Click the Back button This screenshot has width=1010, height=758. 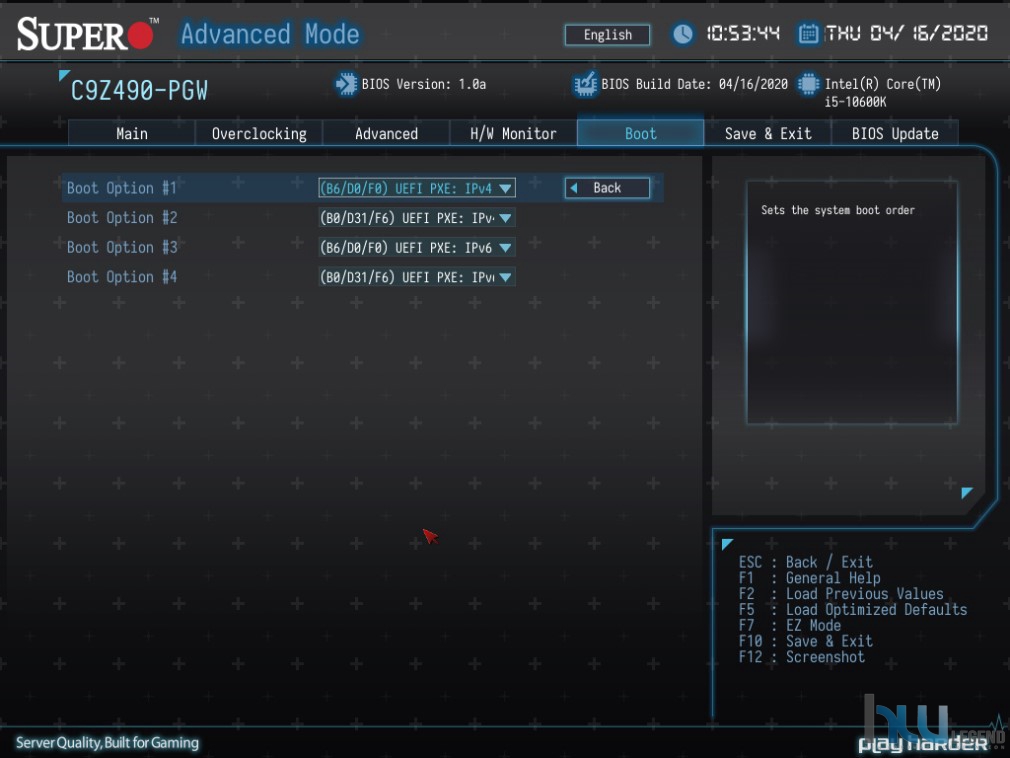607,188
